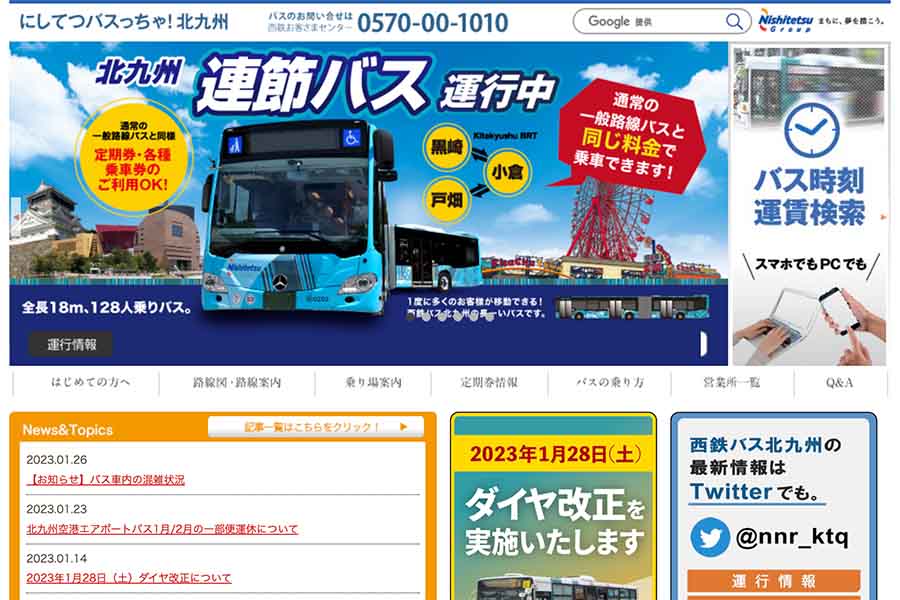
Task: Open the 北九州空港エアポートバス suspension link
Action: [162, 529]
